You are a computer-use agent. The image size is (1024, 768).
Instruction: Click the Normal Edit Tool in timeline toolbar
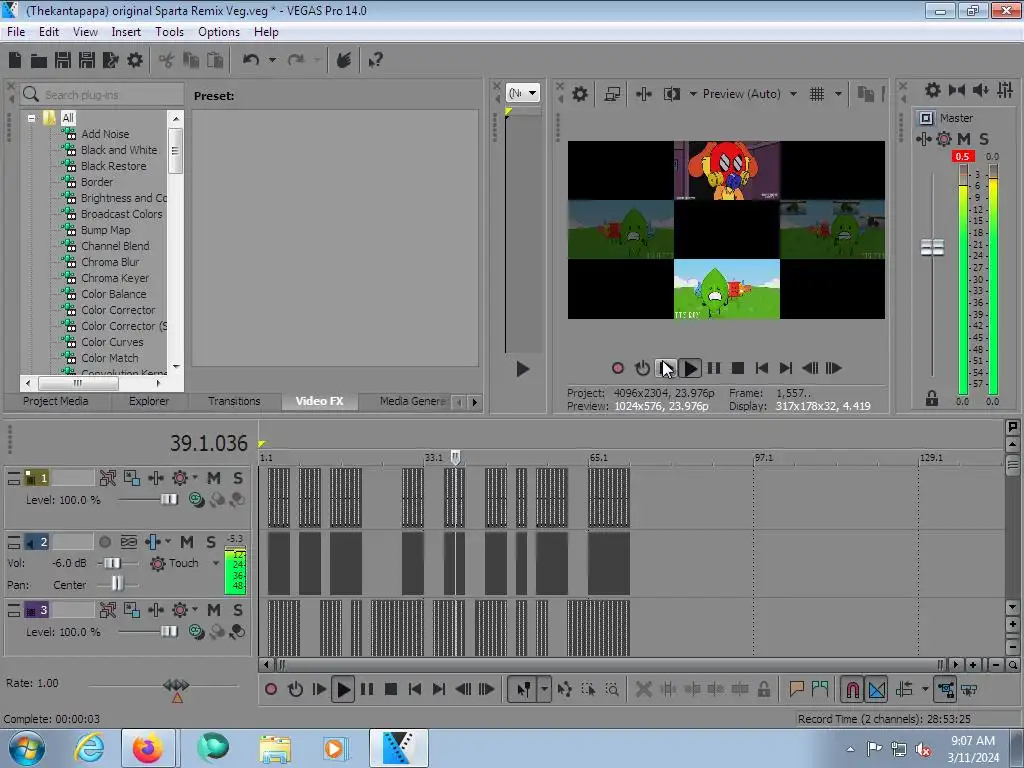point(523,689)
